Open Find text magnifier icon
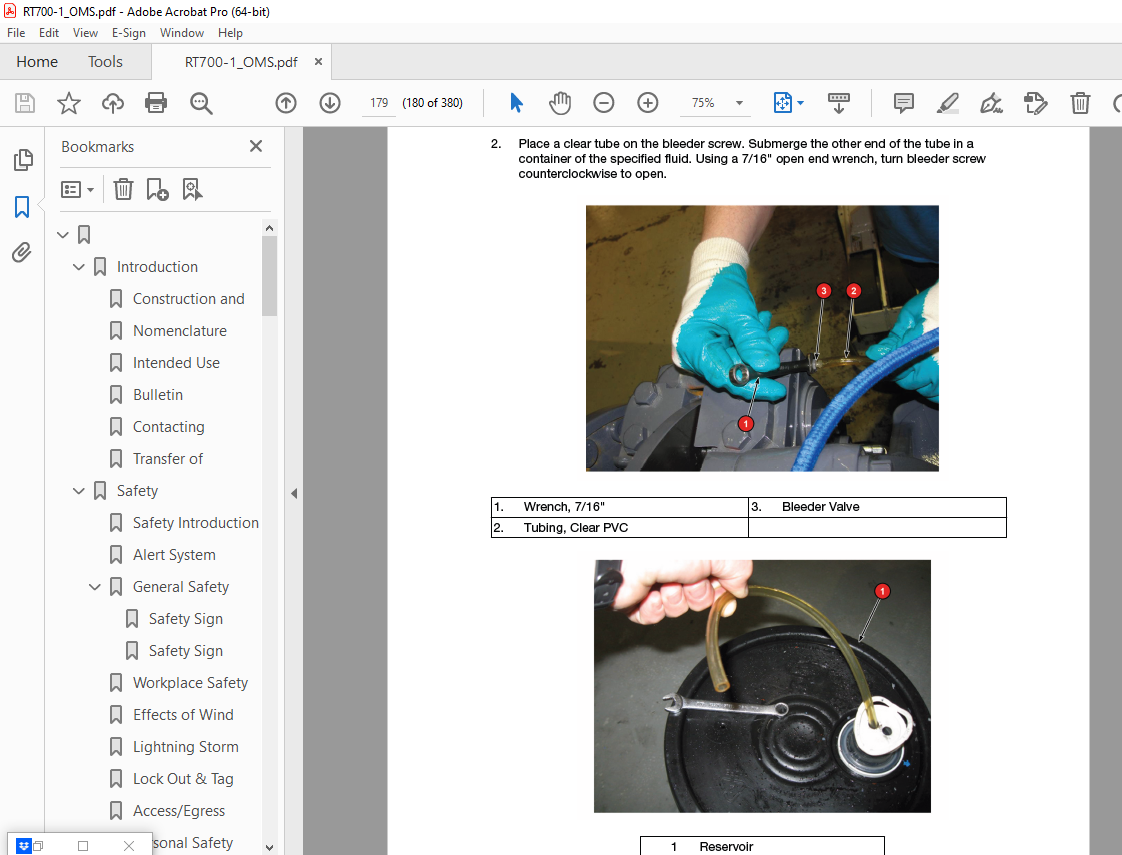Screen dimensions: 1122x855 pos(201,103)
